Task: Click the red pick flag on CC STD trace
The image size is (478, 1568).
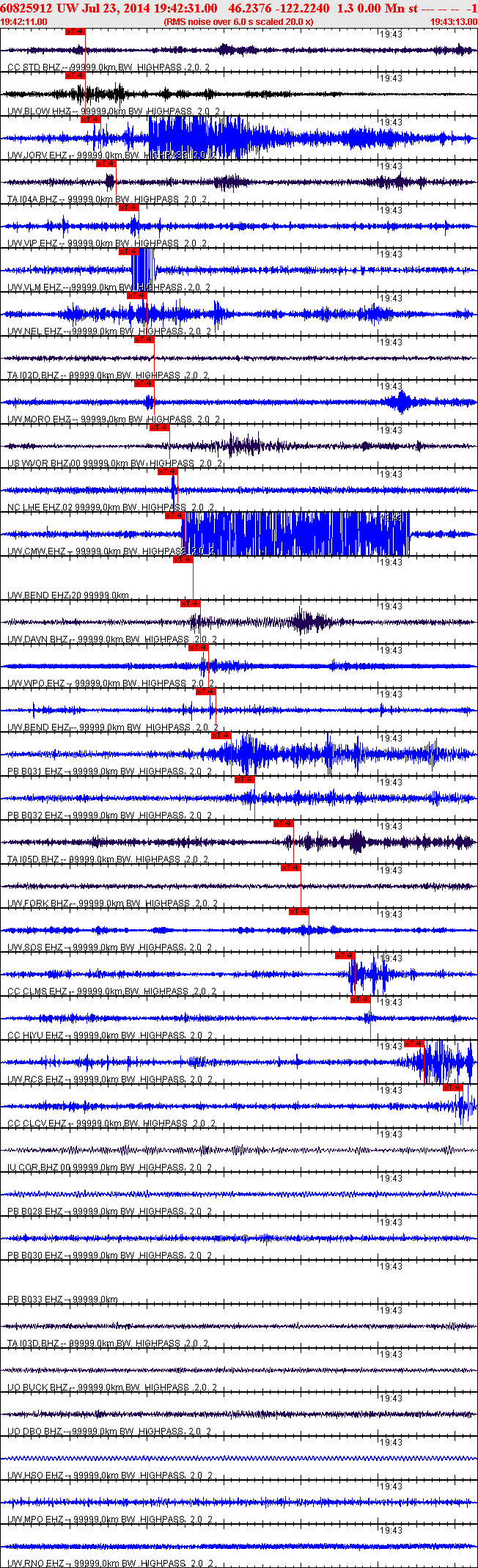Action: pos(76,32)
